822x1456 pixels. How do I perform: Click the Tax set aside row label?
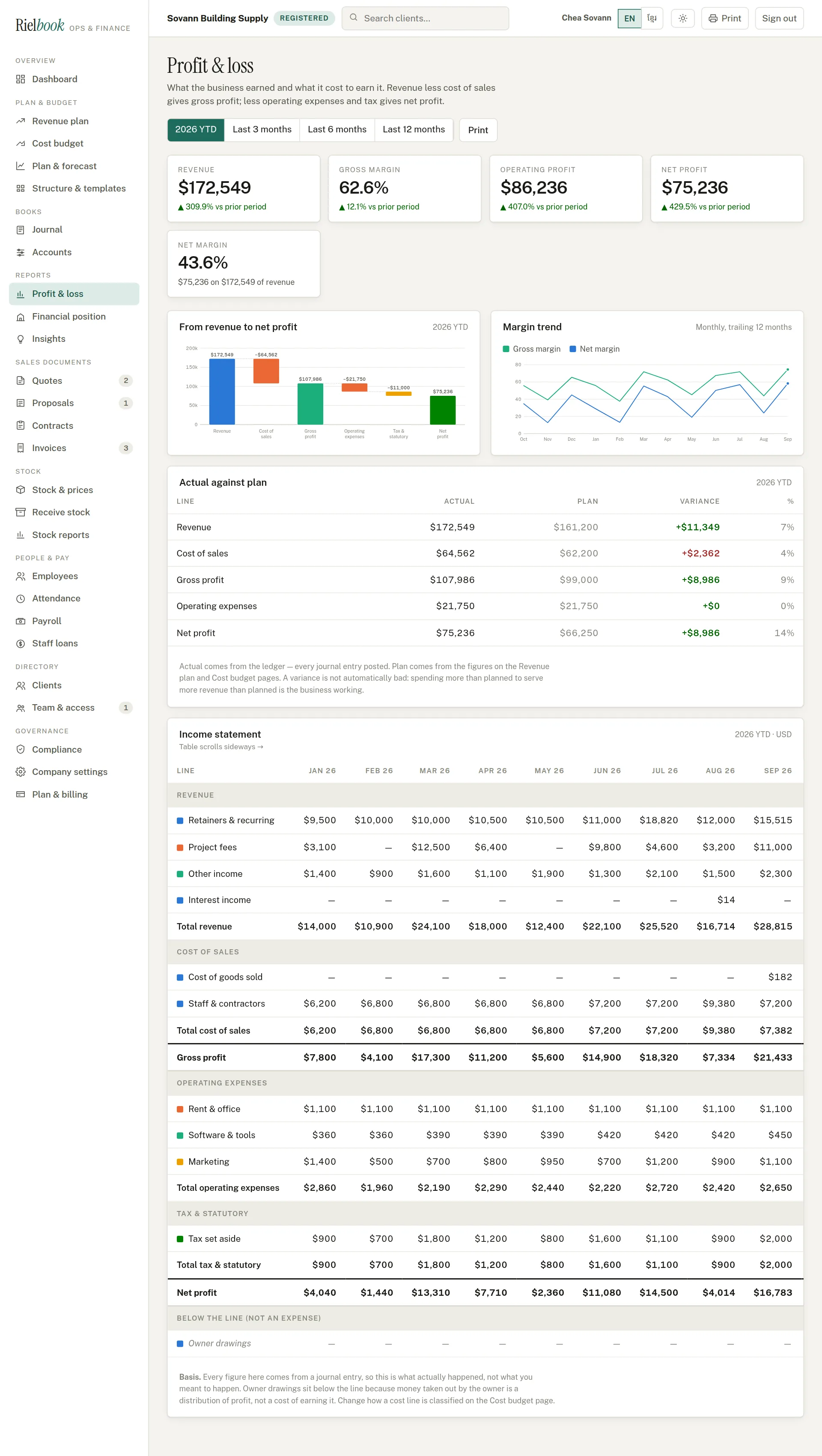point(214,1238)
